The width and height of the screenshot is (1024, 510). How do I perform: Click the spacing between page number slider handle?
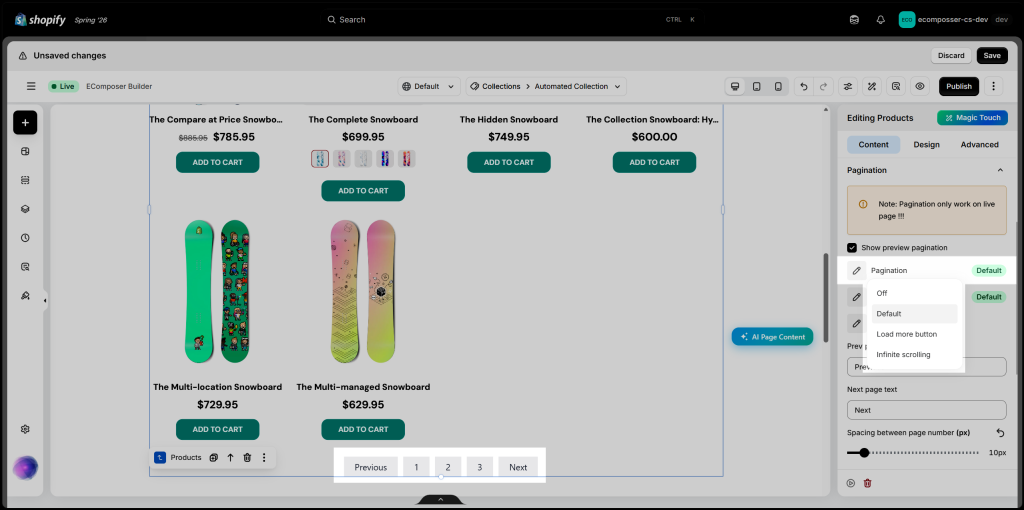864,453
